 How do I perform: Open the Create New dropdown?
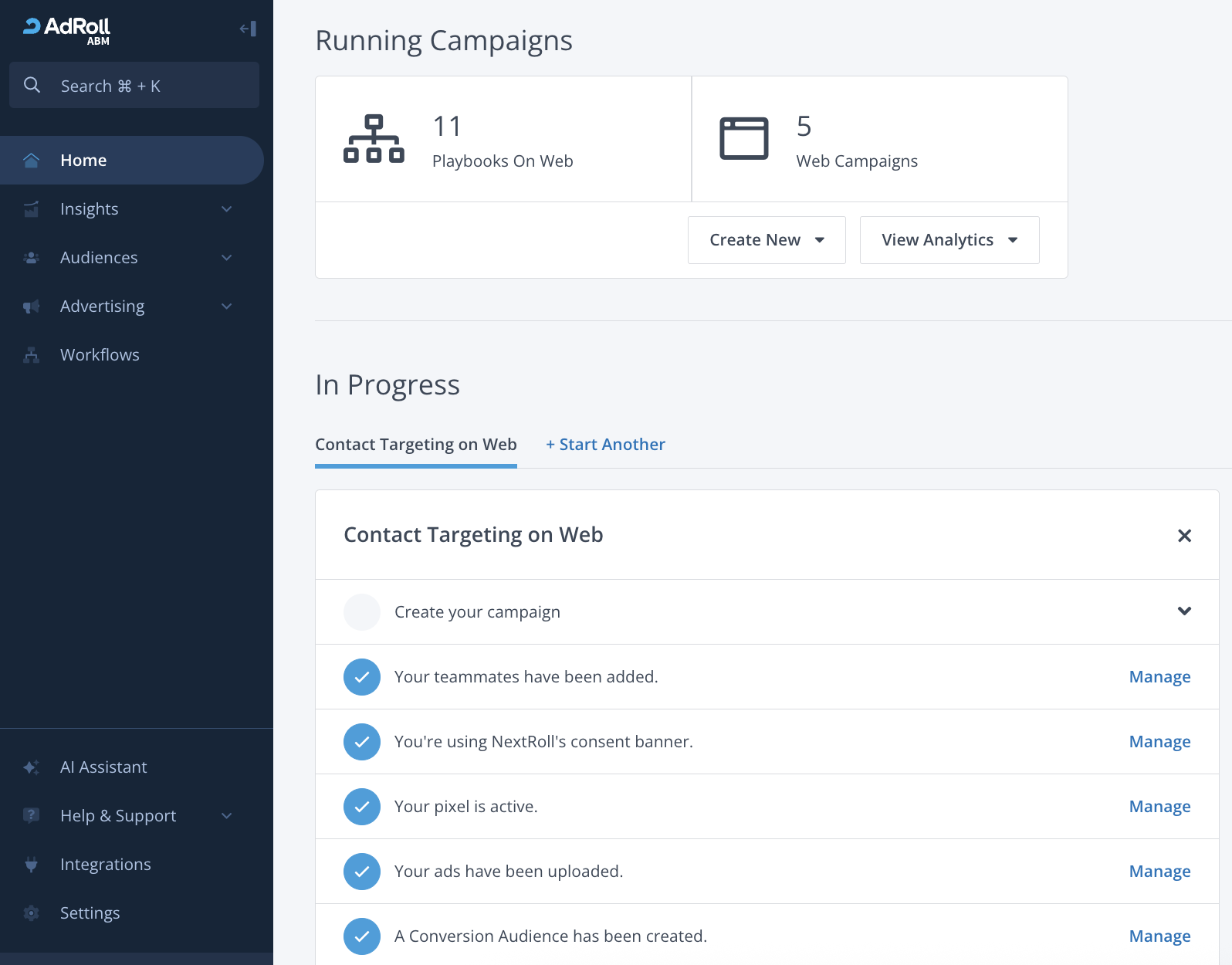click(767, 240)
